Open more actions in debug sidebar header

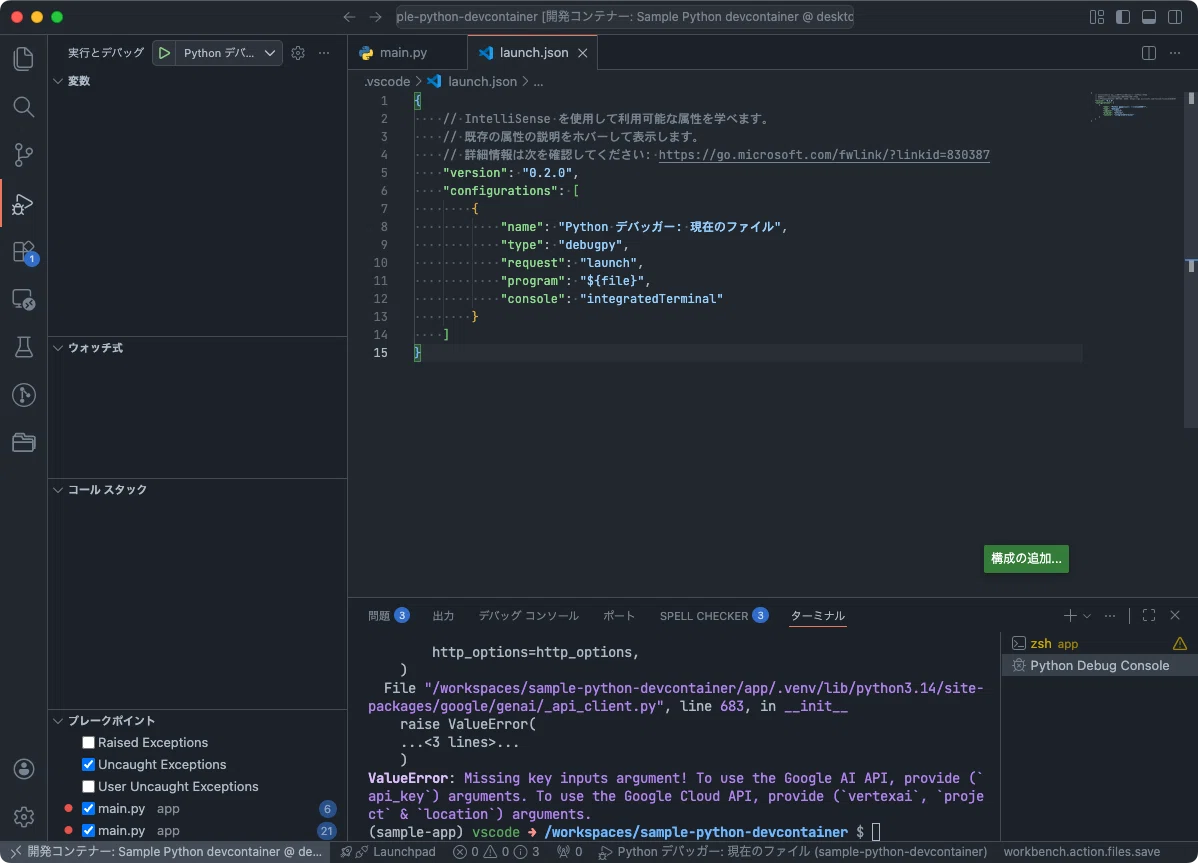[x=324, y=53]
